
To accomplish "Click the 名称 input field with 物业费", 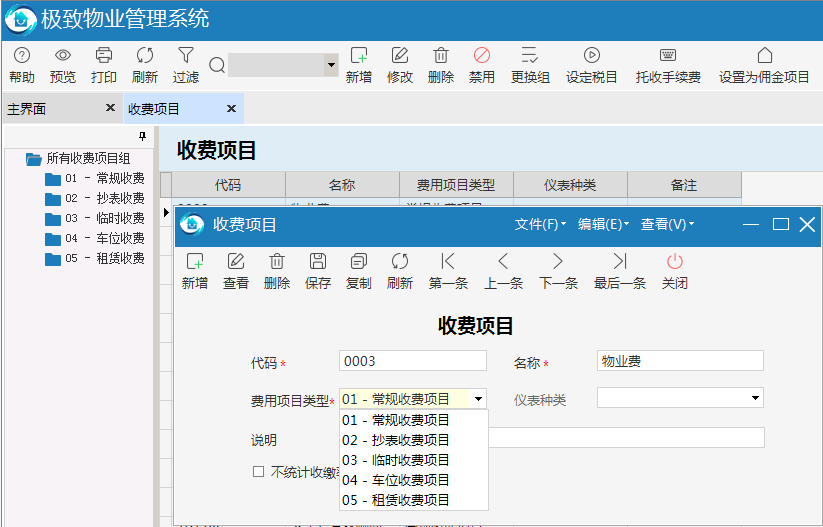I will pyautogui.click(x=680, y=361).
